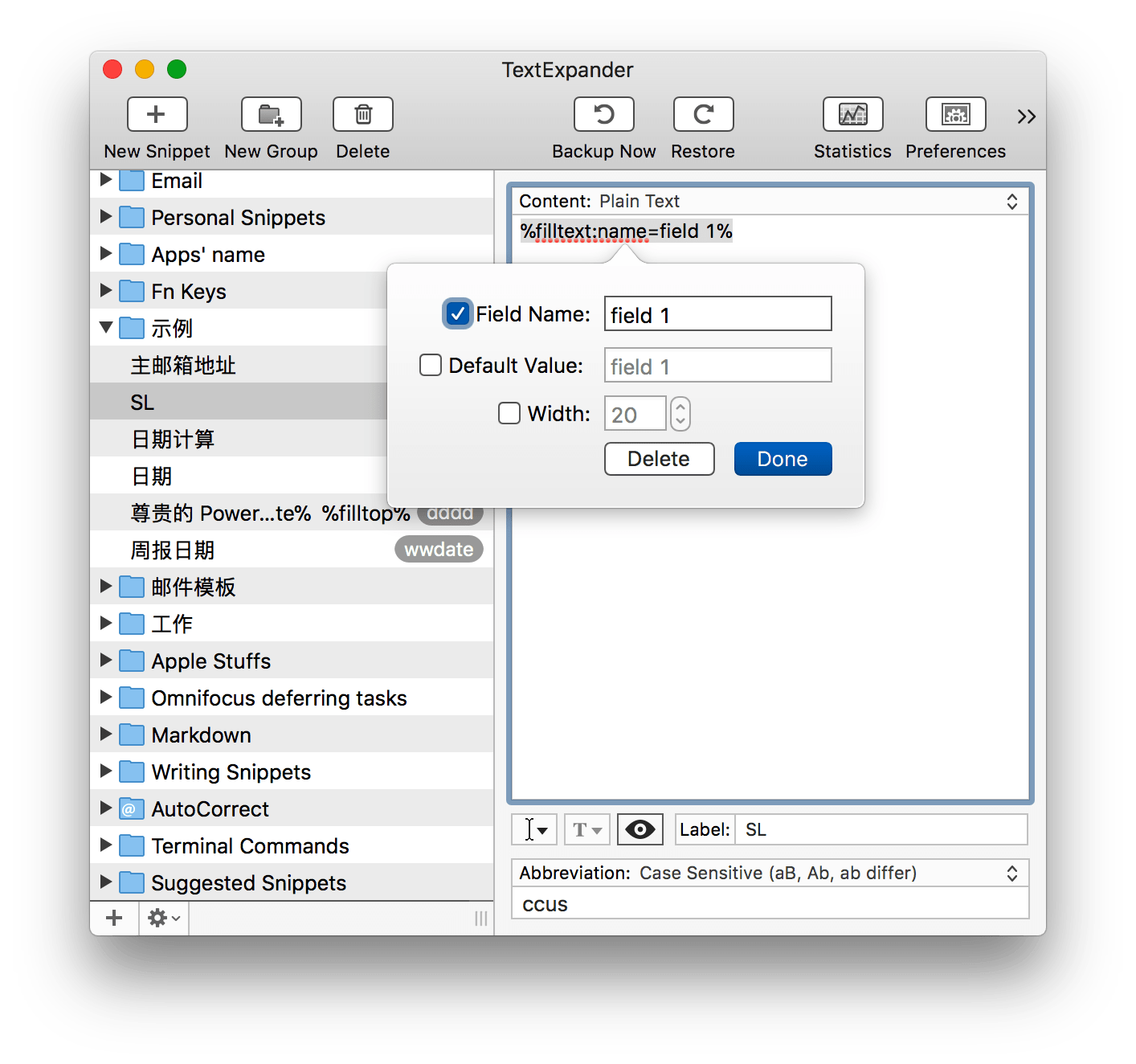
Task: Expand the Markdown group
Action: click(105, 734)
